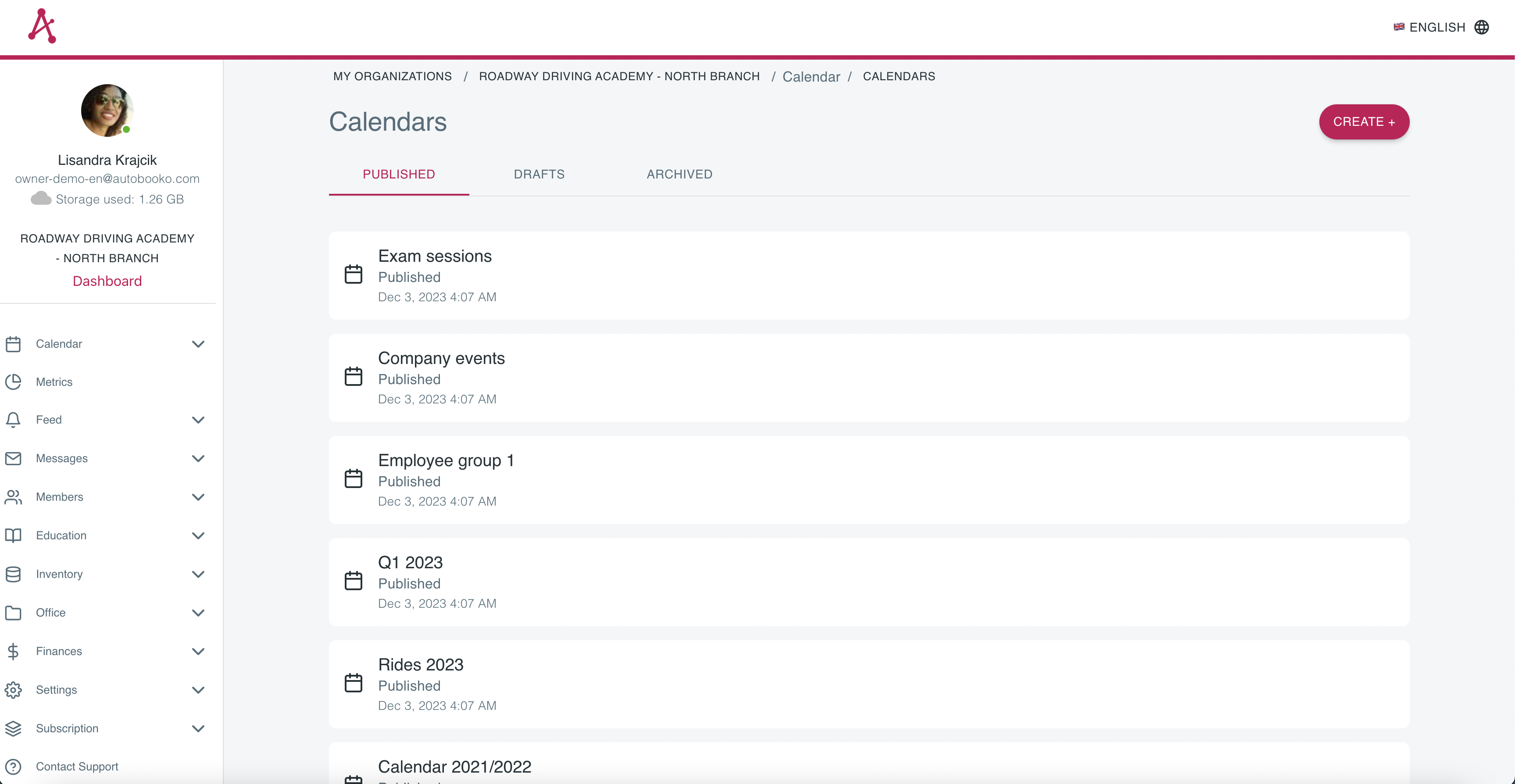Click My Organizations breadcrumb link
This screenshot has width=1515, height=784.
pos(392,76)
